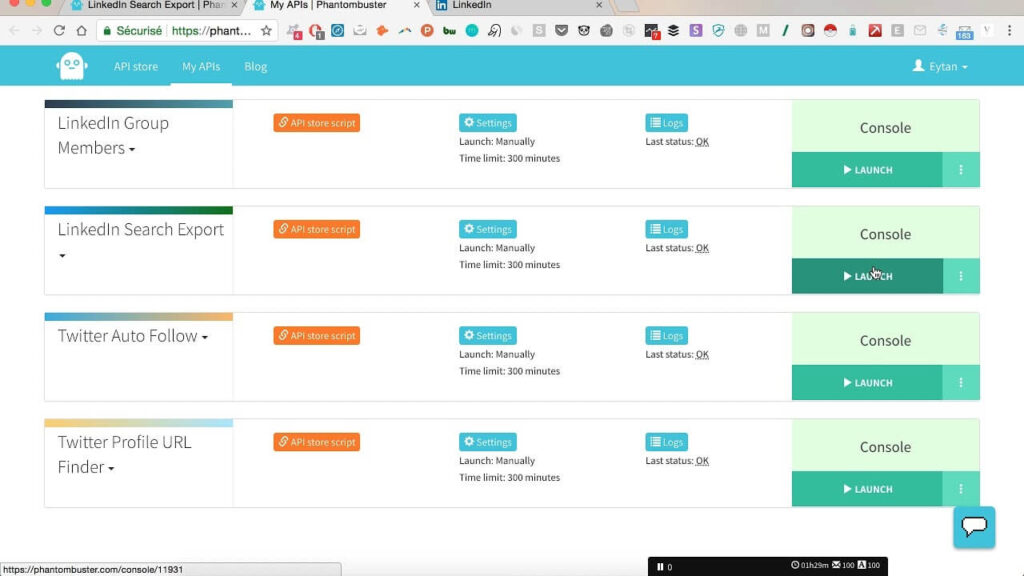Image resolution: width=1024 pixels, height=576 pixels.
Task: Open the live chat bubble icon
Action: [974, 526]
